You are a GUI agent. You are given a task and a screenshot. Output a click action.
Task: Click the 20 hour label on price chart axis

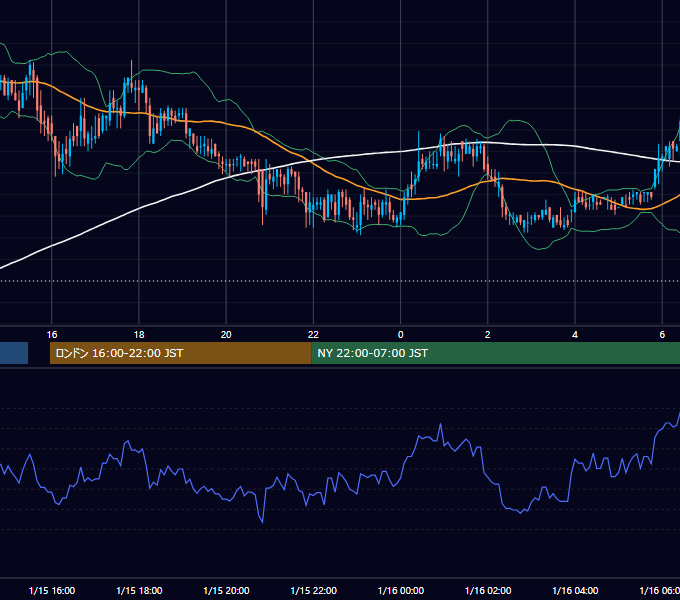(x=226, y=335)
